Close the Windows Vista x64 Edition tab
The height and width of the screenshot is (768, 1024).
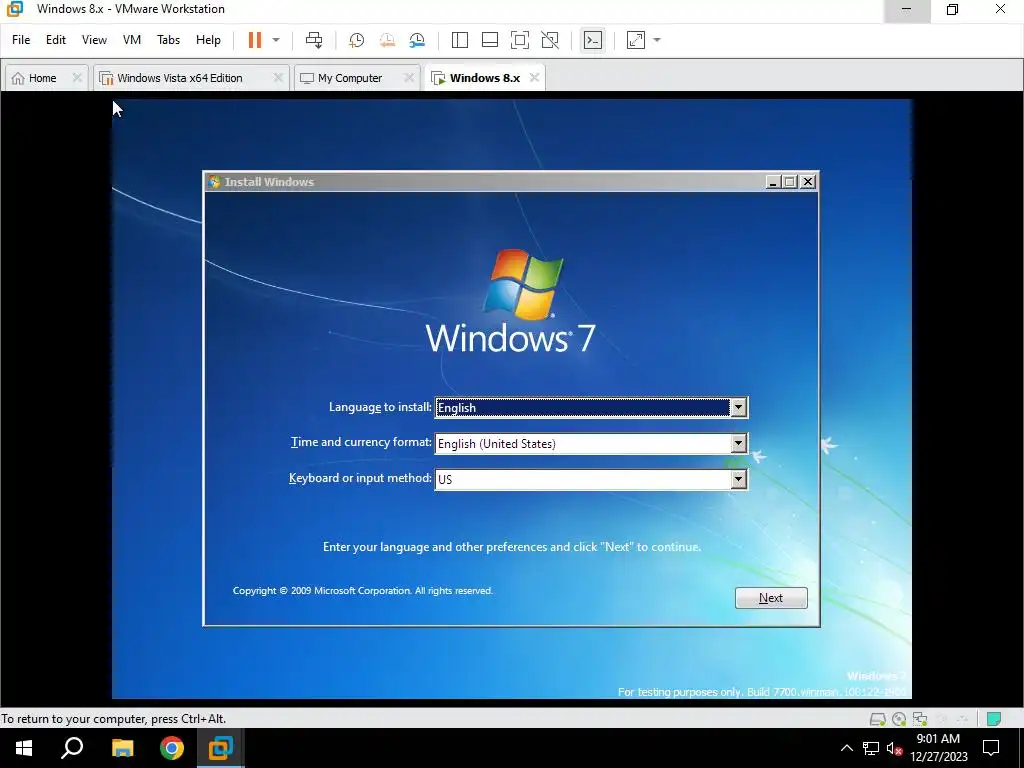tap(278, 78)
